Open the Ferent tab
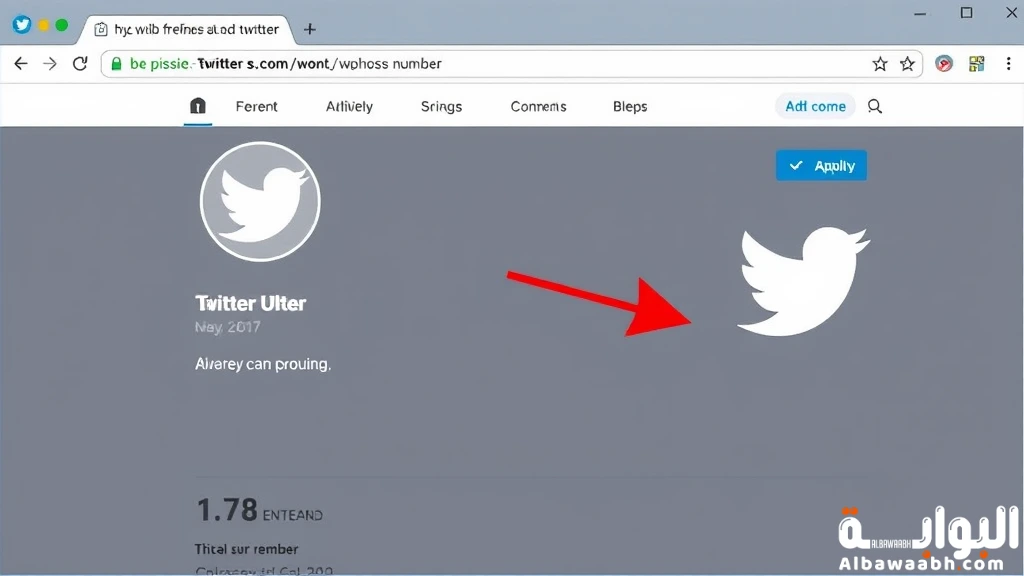 click(x=257, y=106)
